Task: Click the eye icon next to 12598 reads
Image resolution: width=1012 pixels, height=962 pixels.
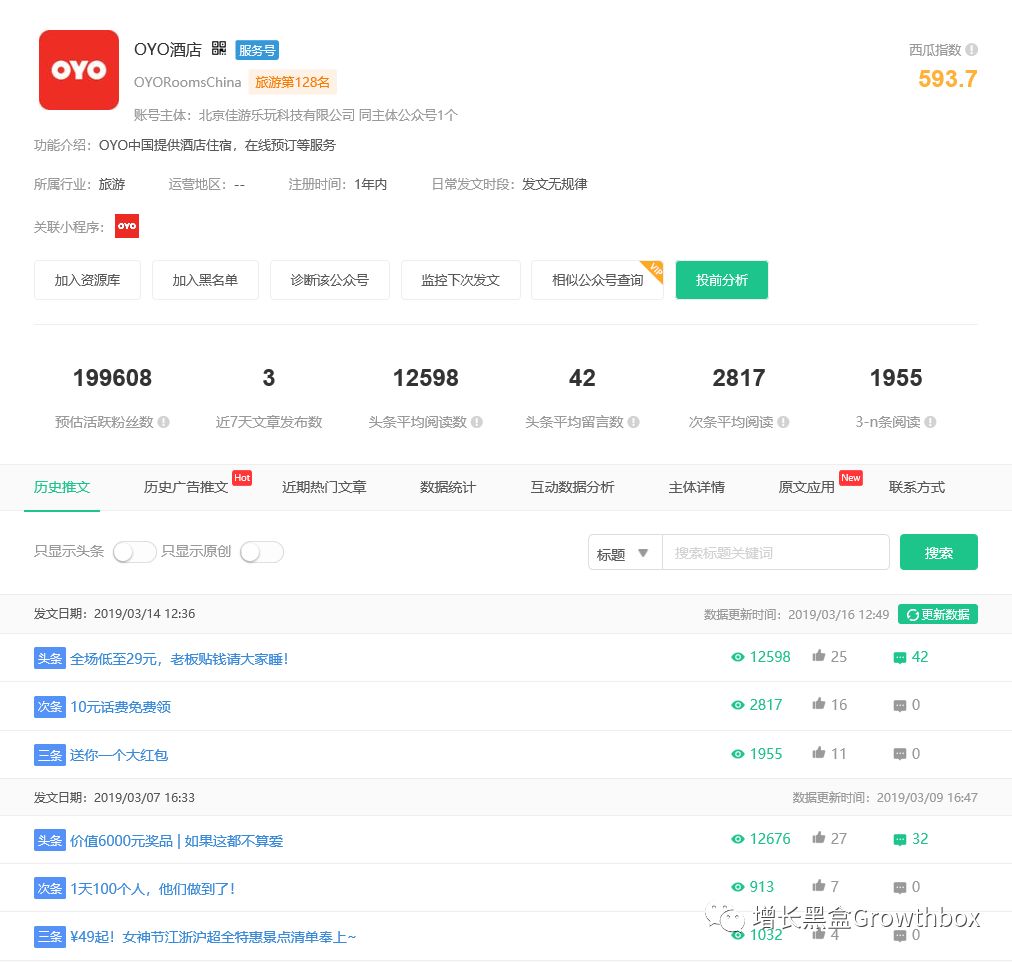Action: click(x=737, y=657)
